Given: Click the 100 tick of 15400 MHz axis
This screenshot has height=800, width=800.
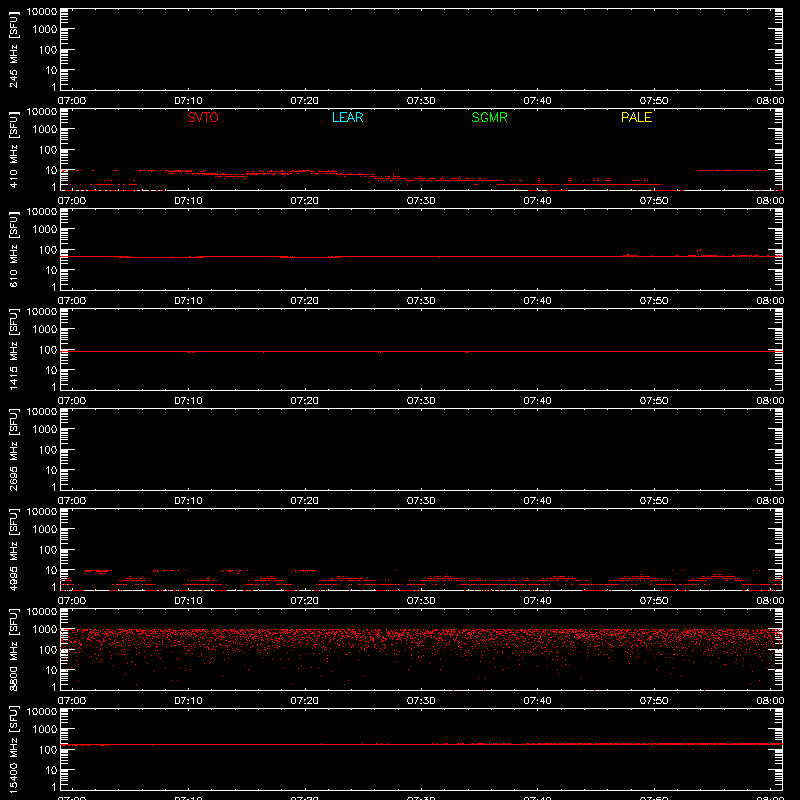Looking at the screenshot, I should 47,750.
